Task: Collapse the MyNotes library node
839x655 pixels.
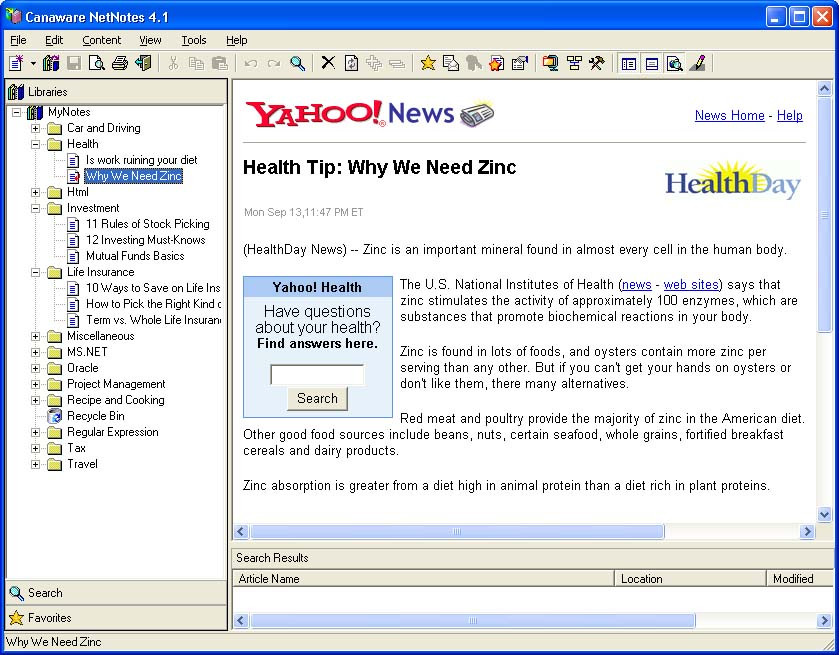Action: [17, 112]
